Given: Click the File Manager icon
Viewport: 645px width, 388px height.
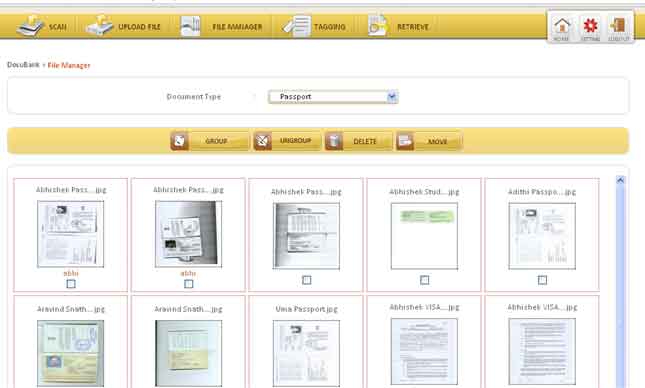Looking at the screenshot, I should pos(190,26).
